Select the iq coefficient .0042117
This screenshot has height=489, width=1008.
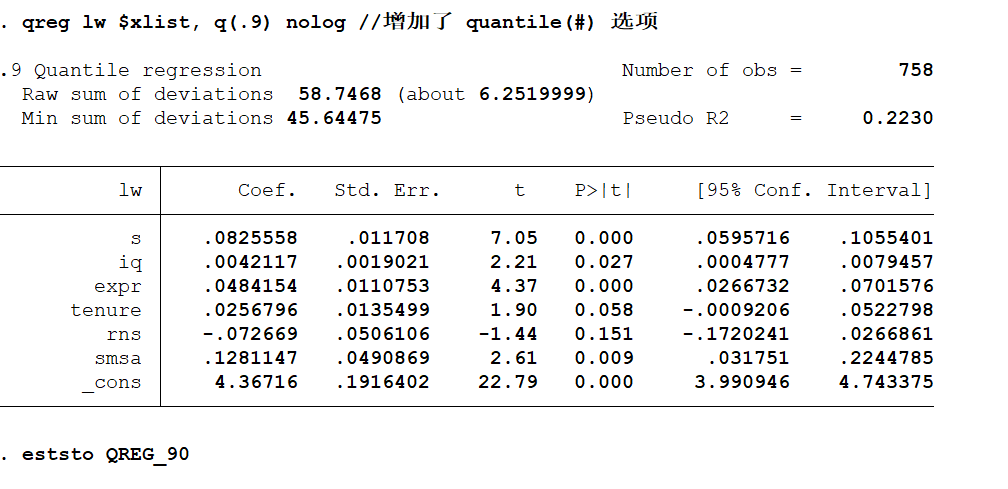[x=251, y=262]
